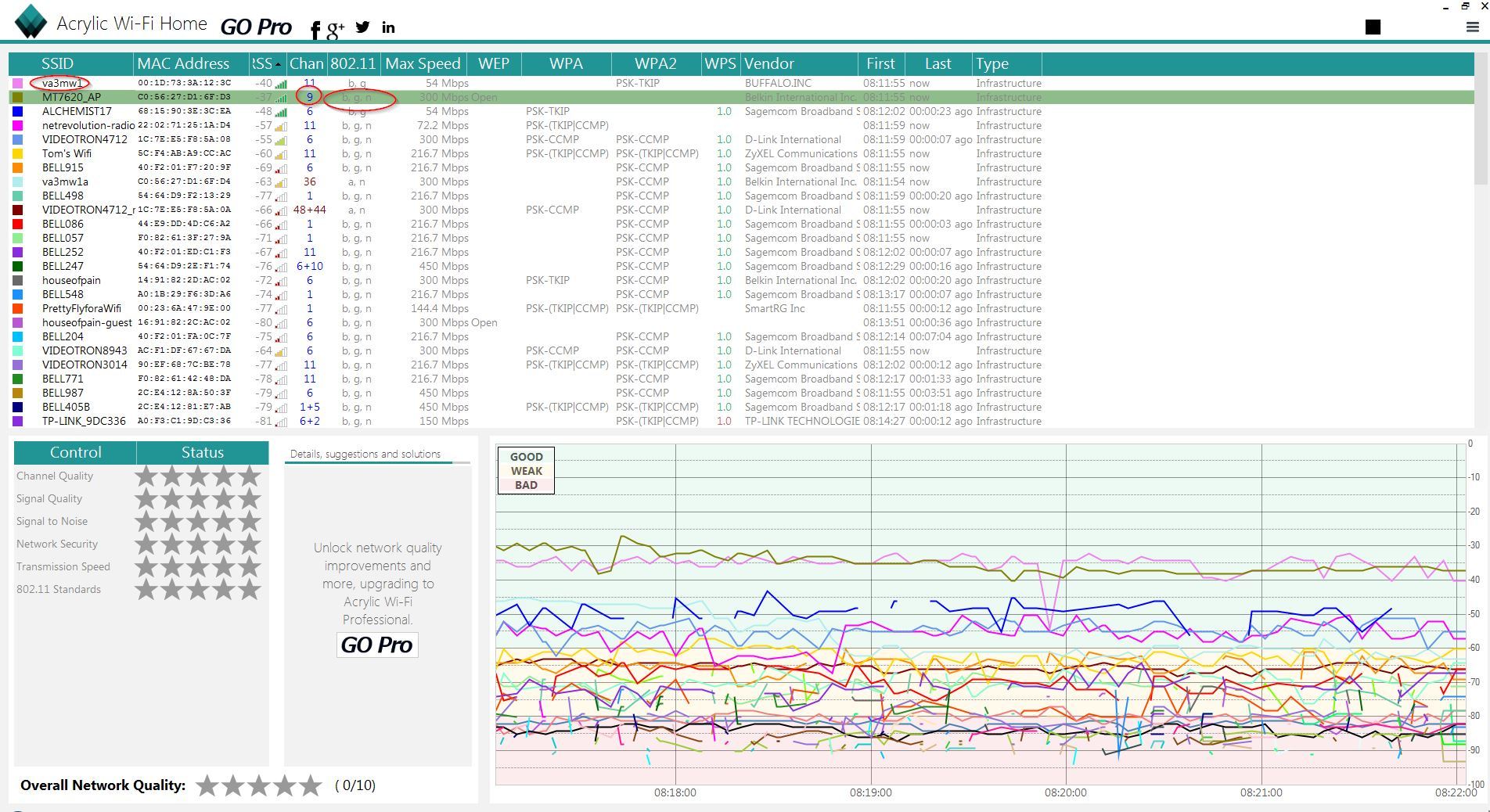The image size is (1490, 812).
Task: Sort by MAC Address column header
Action: tap(191, 63)
